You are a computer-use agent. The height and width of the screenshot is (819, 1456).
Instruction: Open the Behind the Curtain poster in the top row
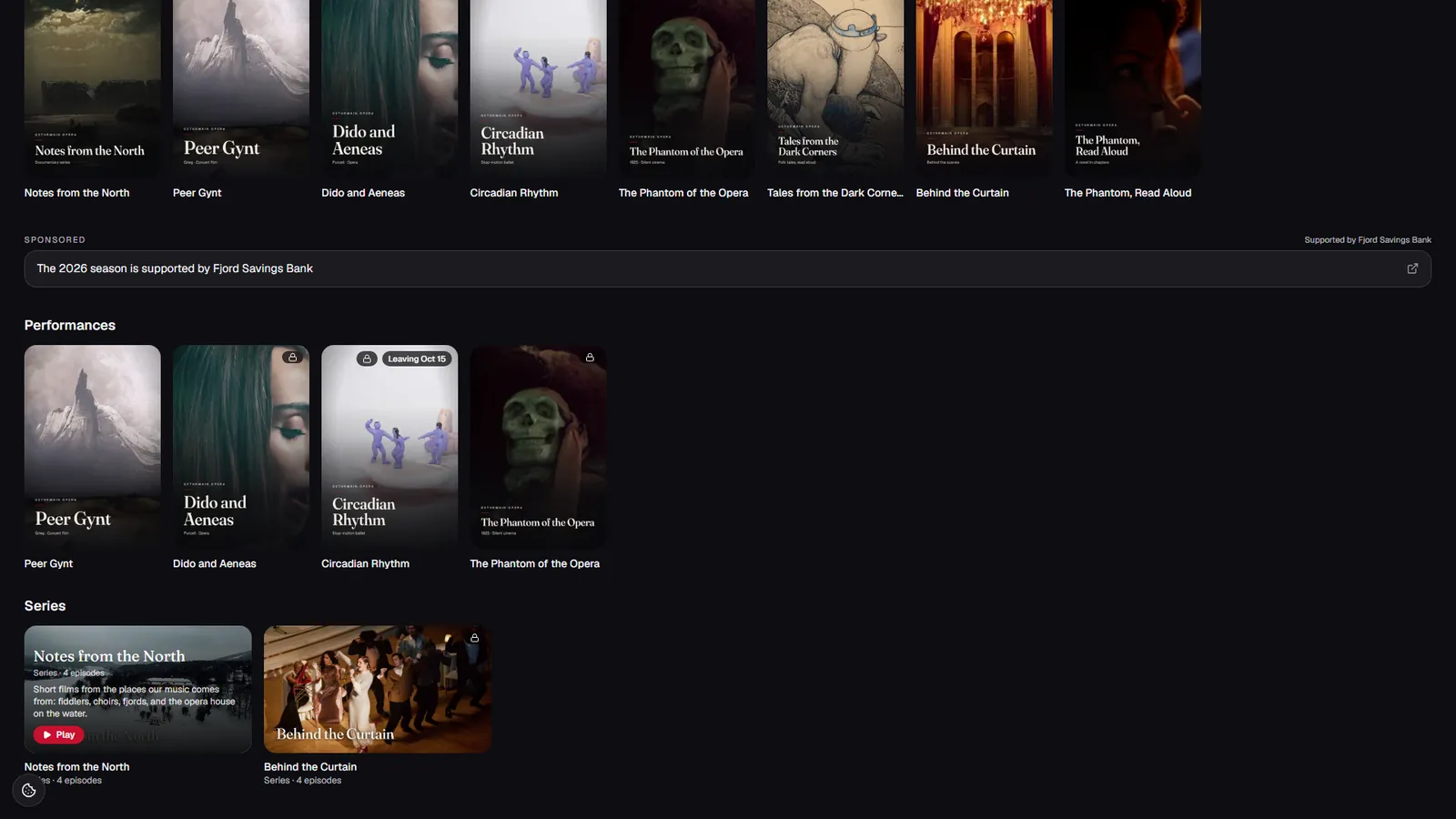point(984,88)
